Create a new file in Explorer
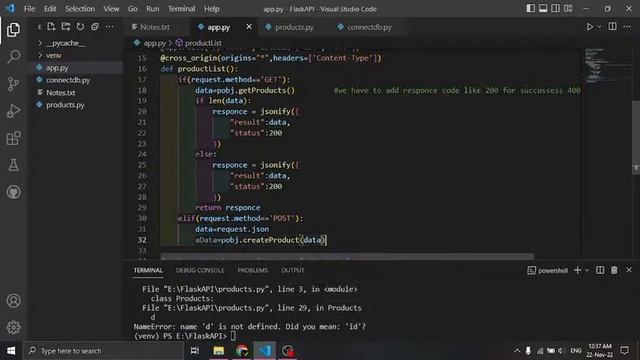Image resolution: width=640 pixels, height=360 pixels. [51, 27]
